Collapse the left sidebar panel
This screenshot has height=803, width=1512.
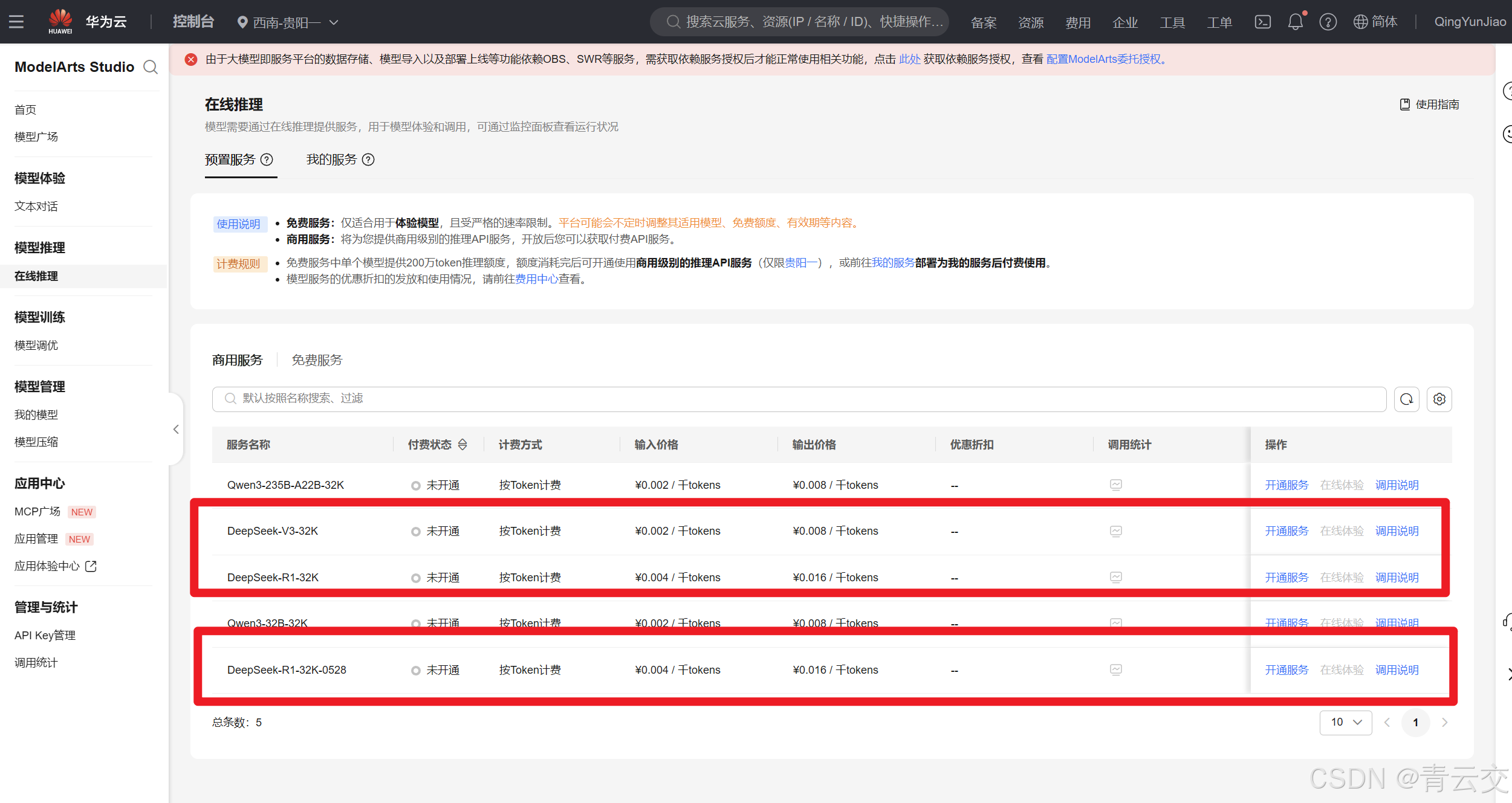pos(176,429)
